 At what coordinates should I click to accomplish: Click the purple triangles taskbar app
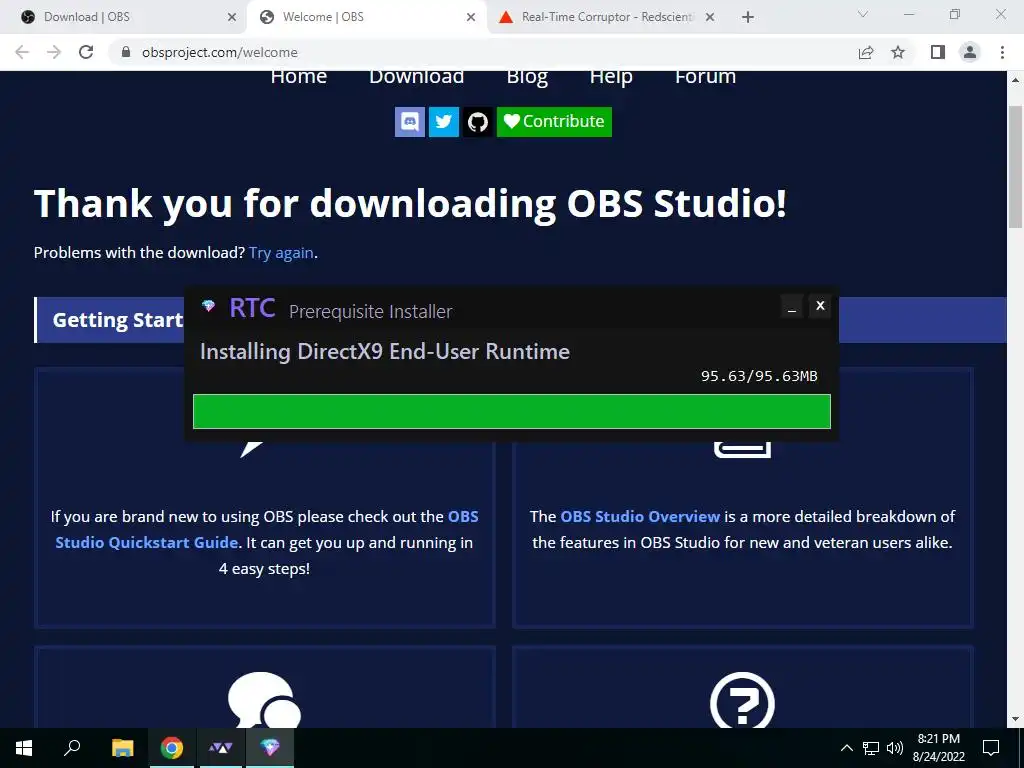pyautogui.click(x=221, y=748)
